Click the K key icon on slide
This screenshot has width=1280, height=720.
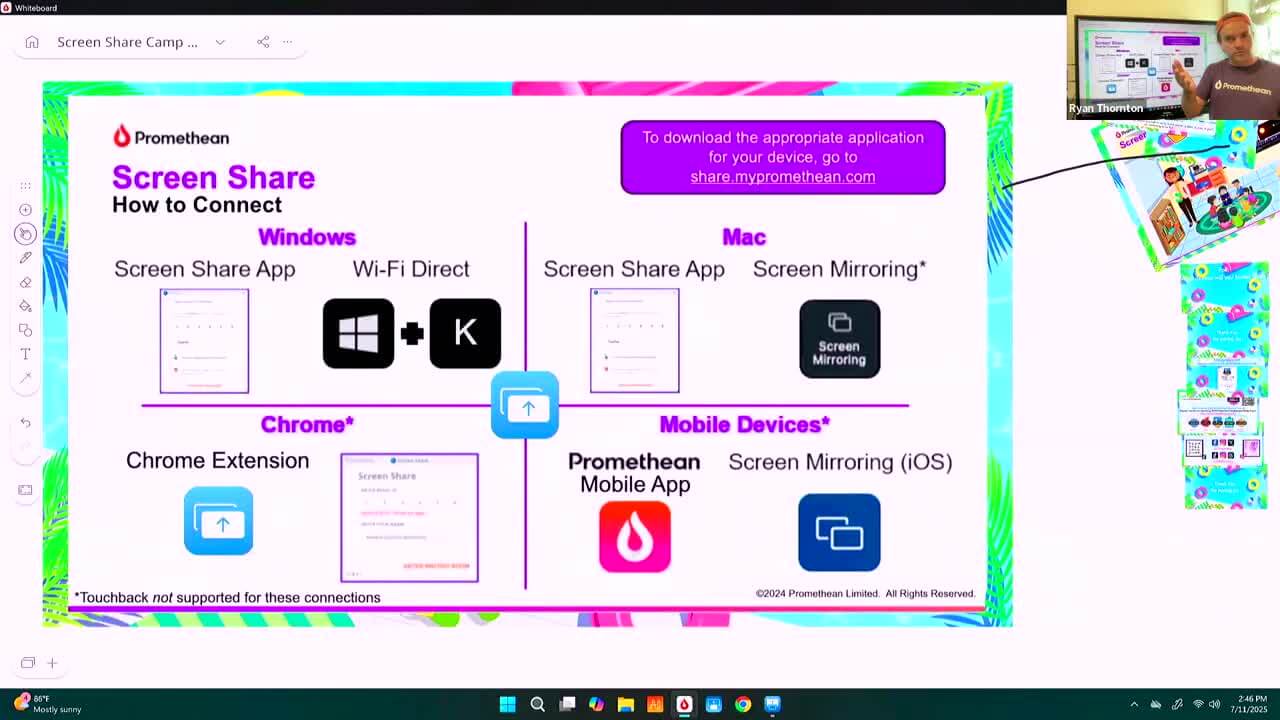tap(465, 333)
